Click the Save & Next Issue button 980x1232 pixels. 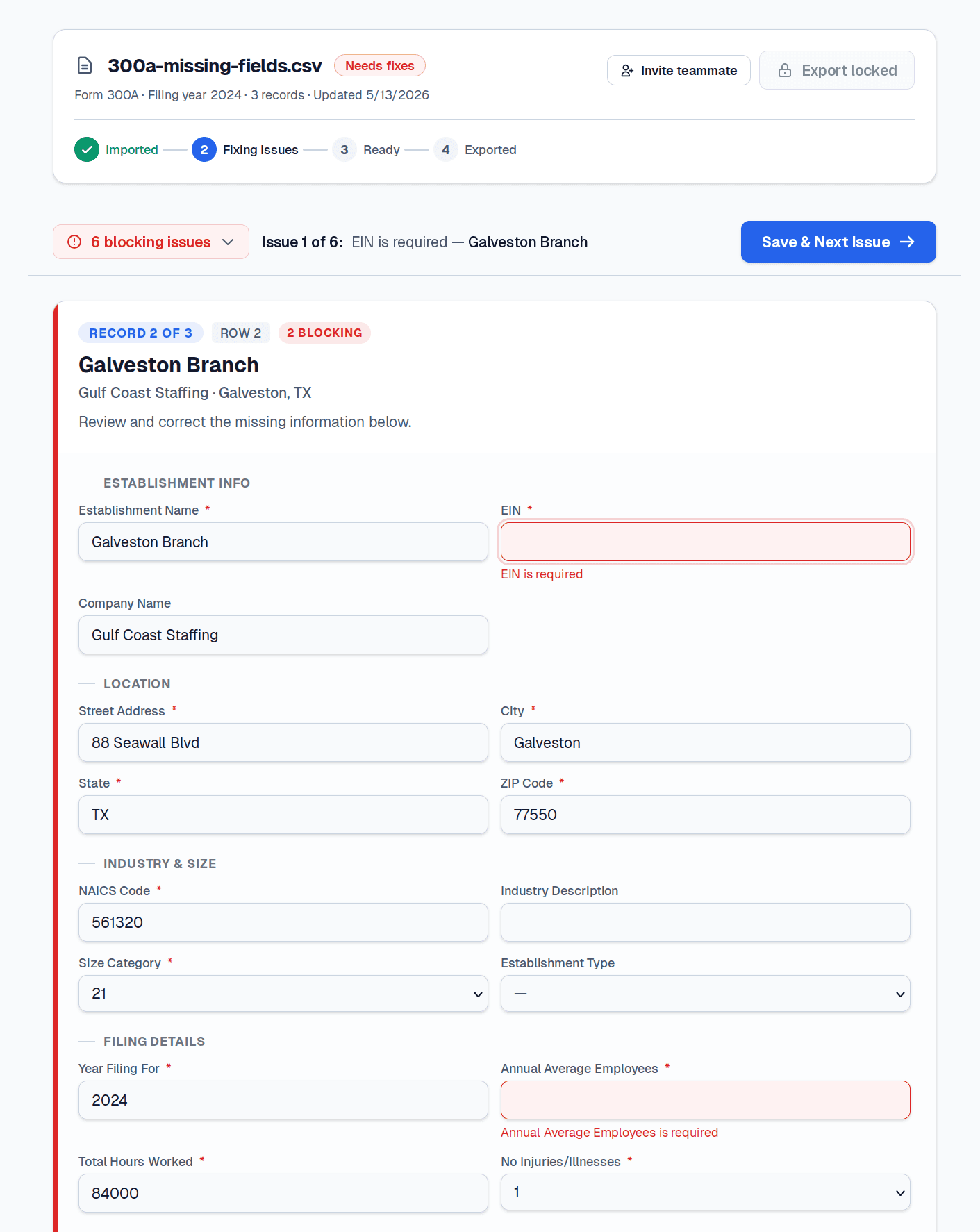tap(838, 242)
